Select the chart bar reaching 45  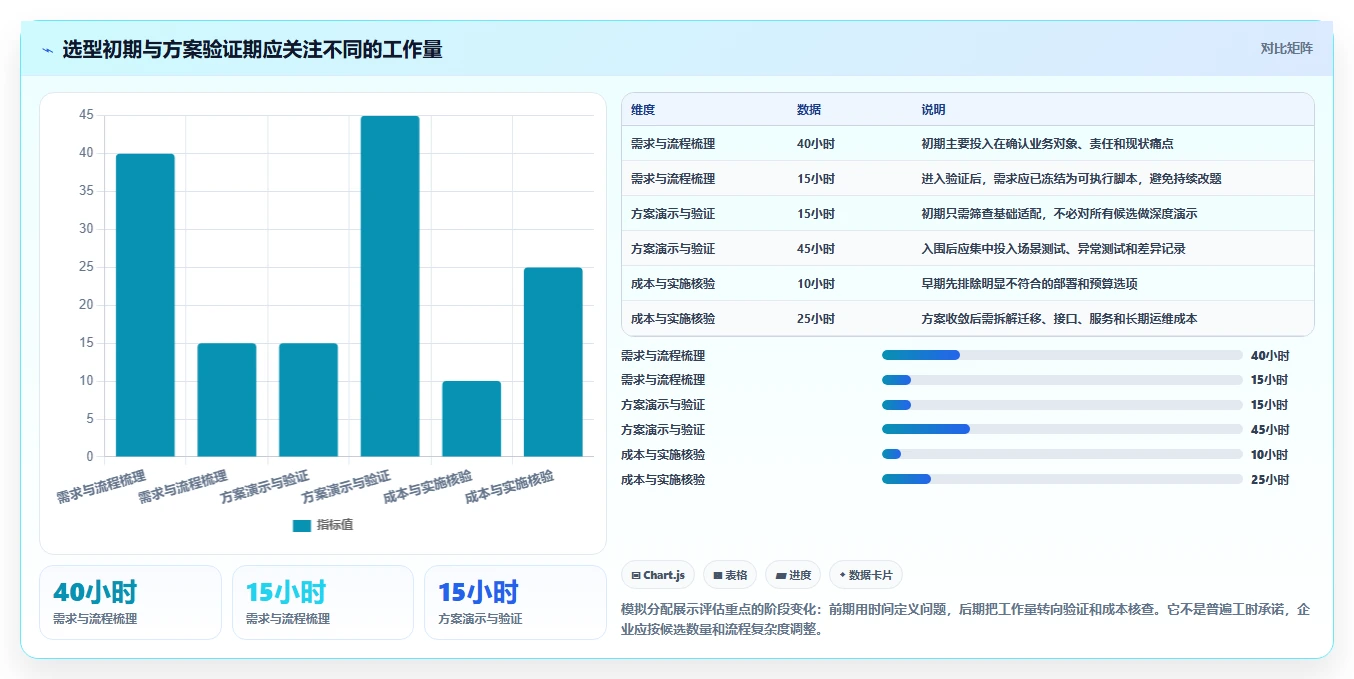(390, 286)
